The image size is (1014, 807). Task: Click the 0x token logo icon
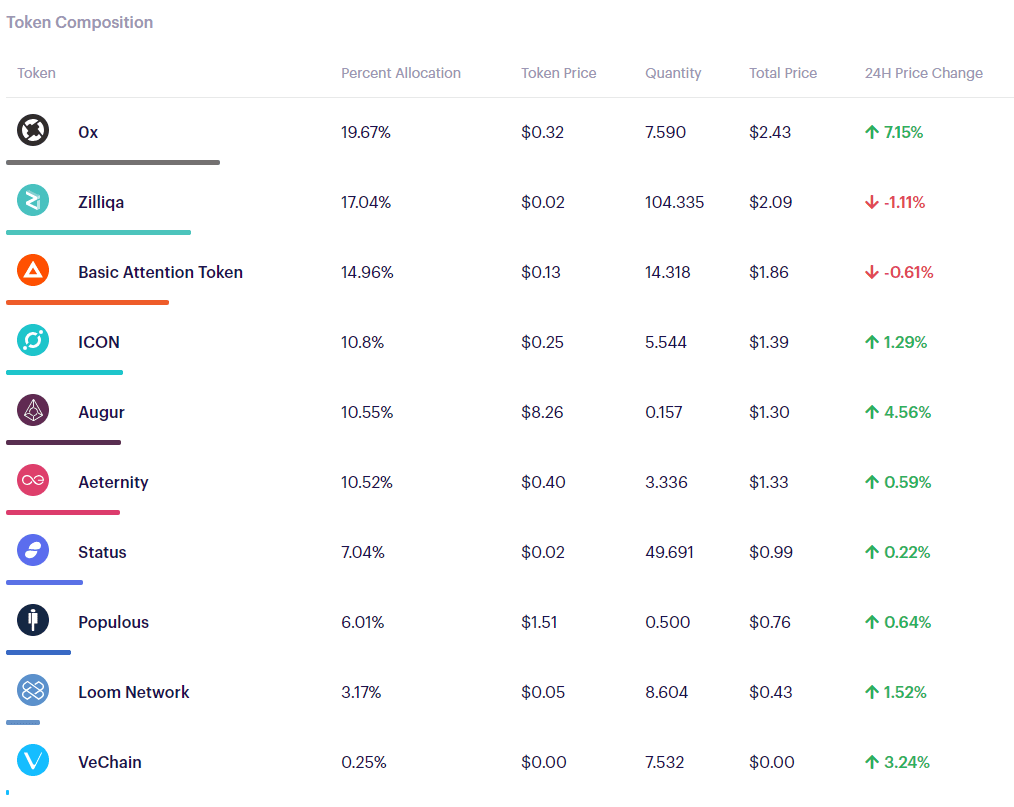click(x=33, y=130)
